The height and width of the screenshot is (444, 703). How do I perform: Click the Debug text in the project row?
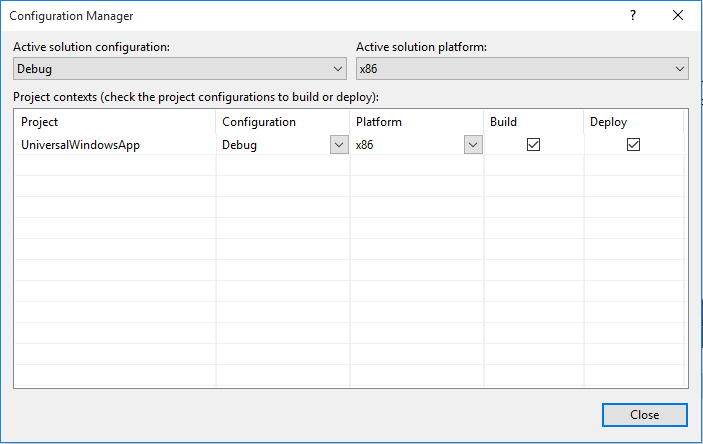coord(240,145)
